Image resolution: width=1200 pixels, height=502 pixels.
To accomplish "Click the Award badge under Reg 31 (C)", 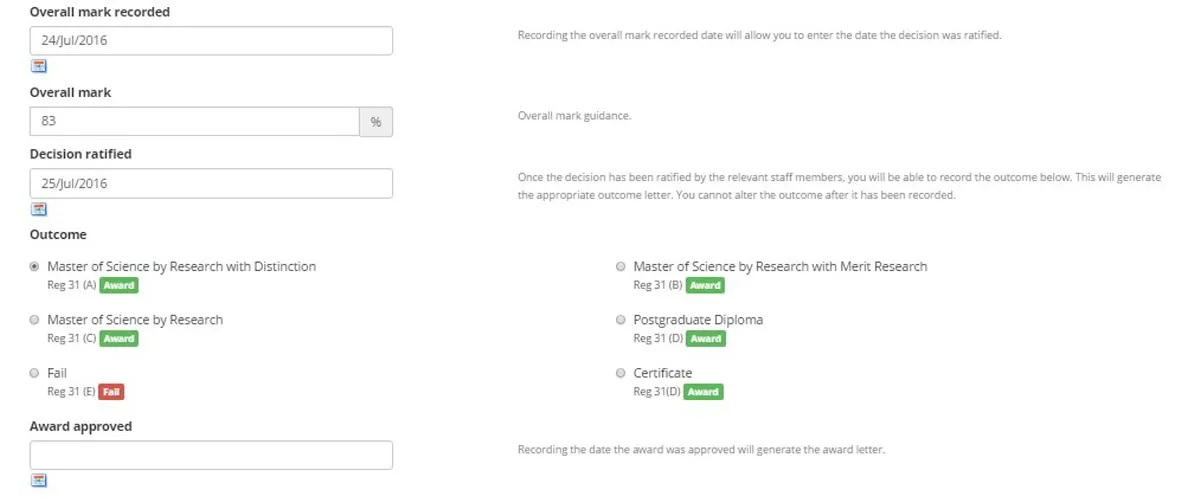I will tap(118, 339).
